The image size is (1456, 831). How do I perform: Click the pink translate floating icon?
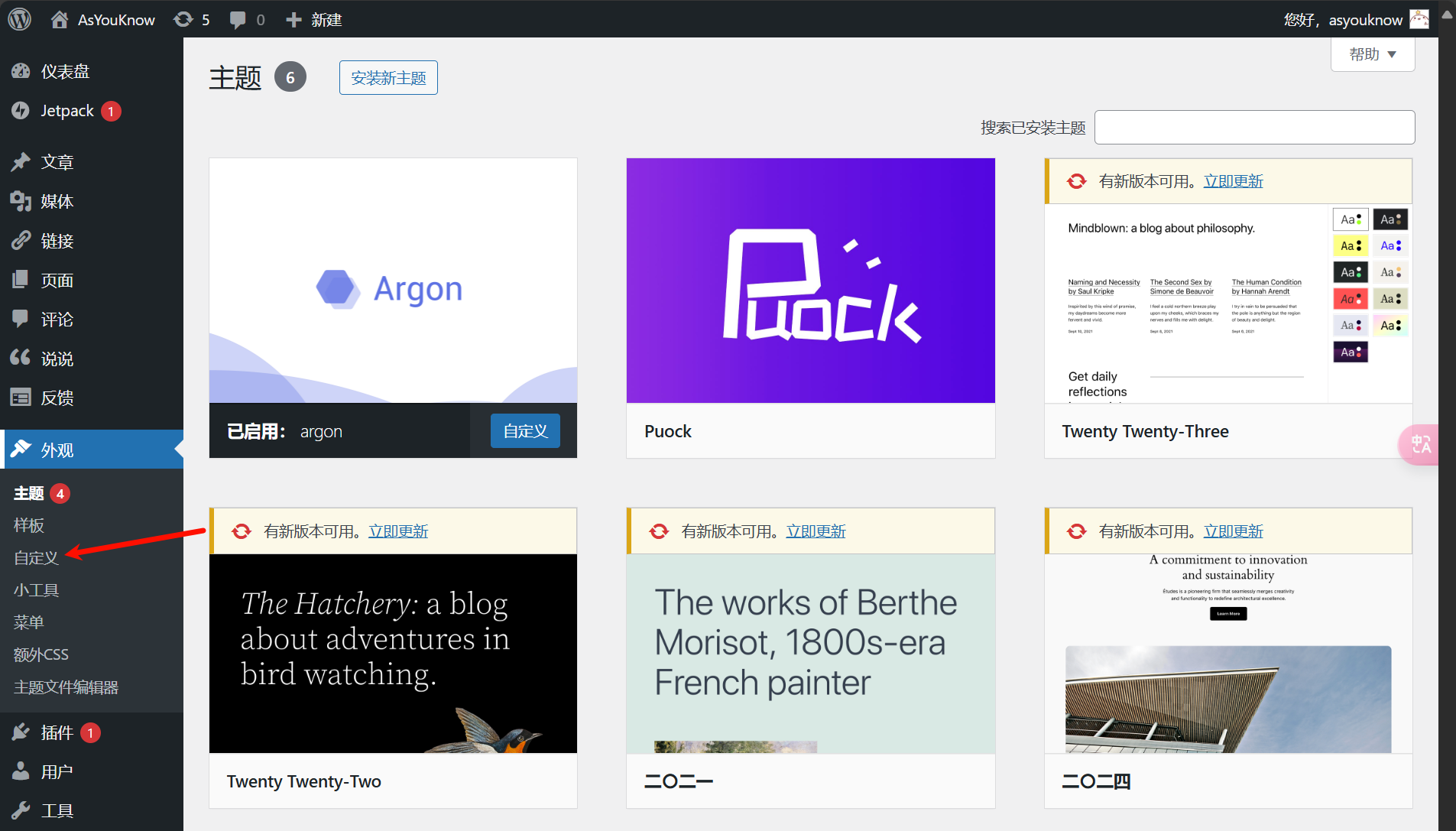click(1419, 444)
